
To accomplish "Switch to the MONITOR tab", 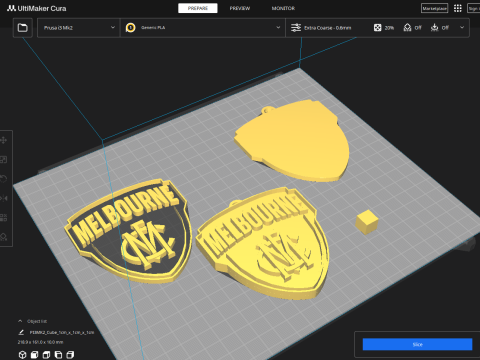I will click(x=283, y=8).
